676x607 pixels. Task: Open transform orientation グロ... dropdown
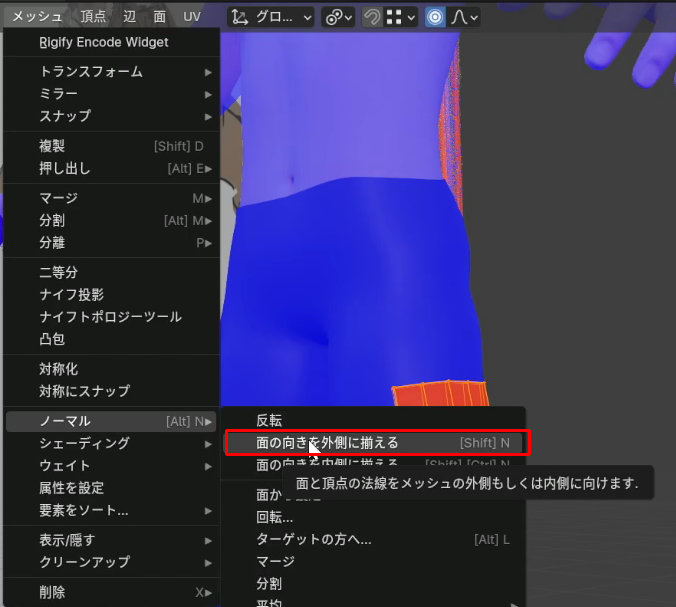click(x=271, y=17)
